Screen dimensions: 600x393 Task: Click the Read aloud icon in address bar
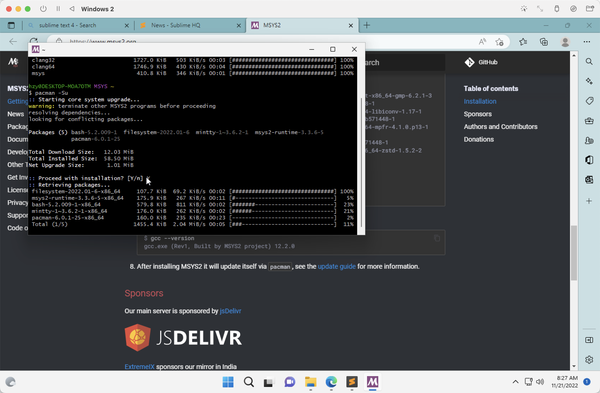pyautogui.click(x=483, y=42)
